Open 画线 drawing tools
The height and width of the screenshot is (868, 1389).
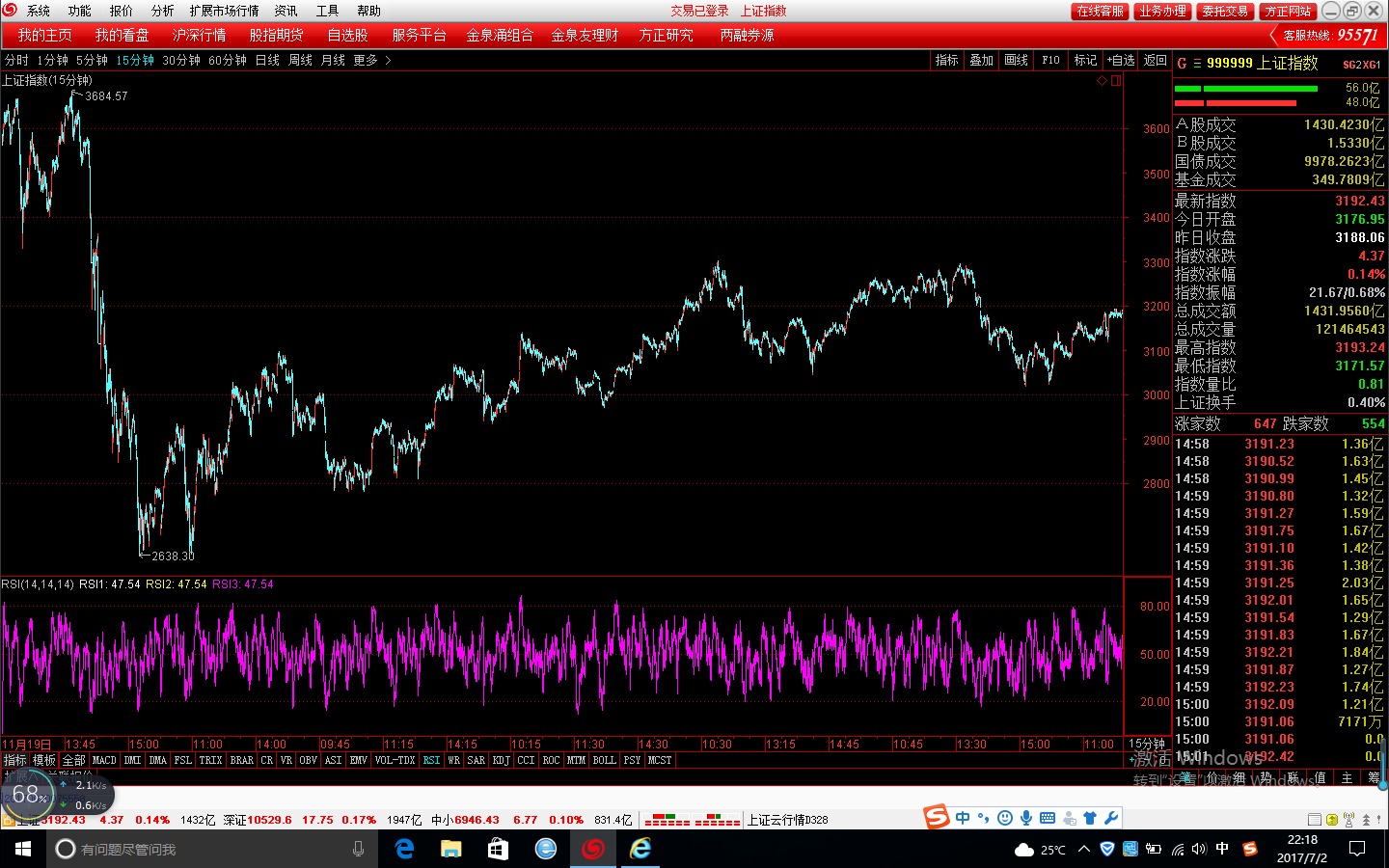(1016, 60)
